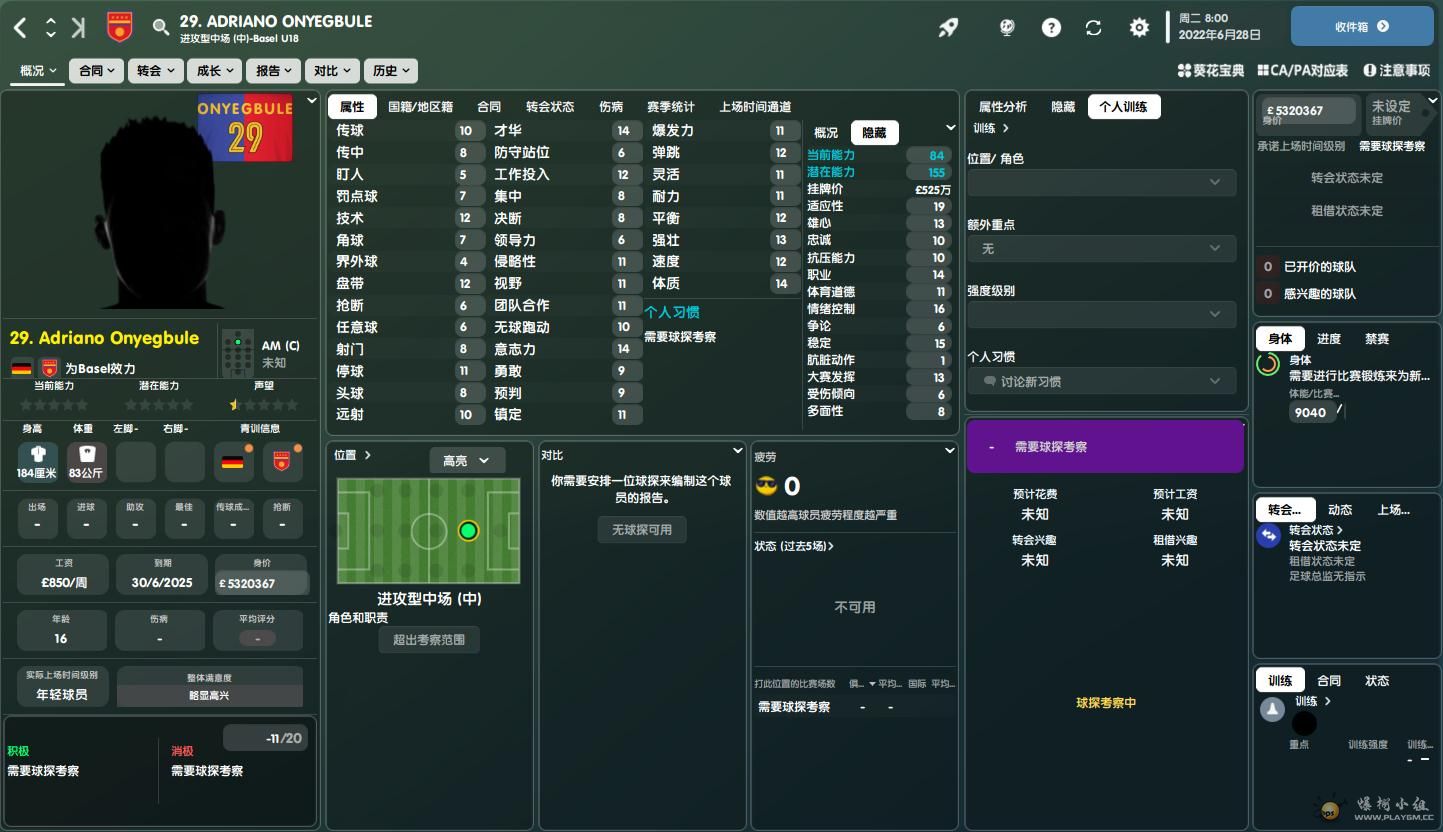Click the green position marker on pitch
Screen dimensions: 1443x832
click(468, 531)
